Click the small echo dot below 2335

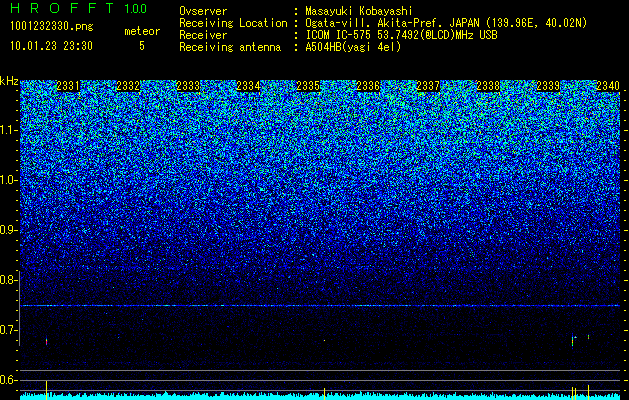(324, 341)
